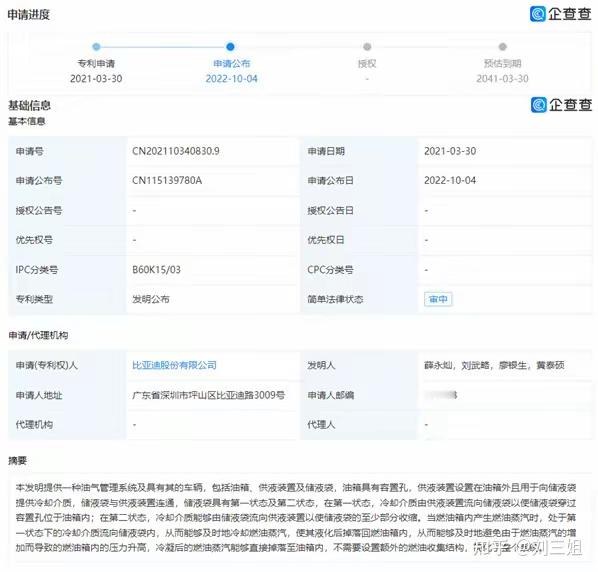Click the 申请公布号 label cell

67,180
